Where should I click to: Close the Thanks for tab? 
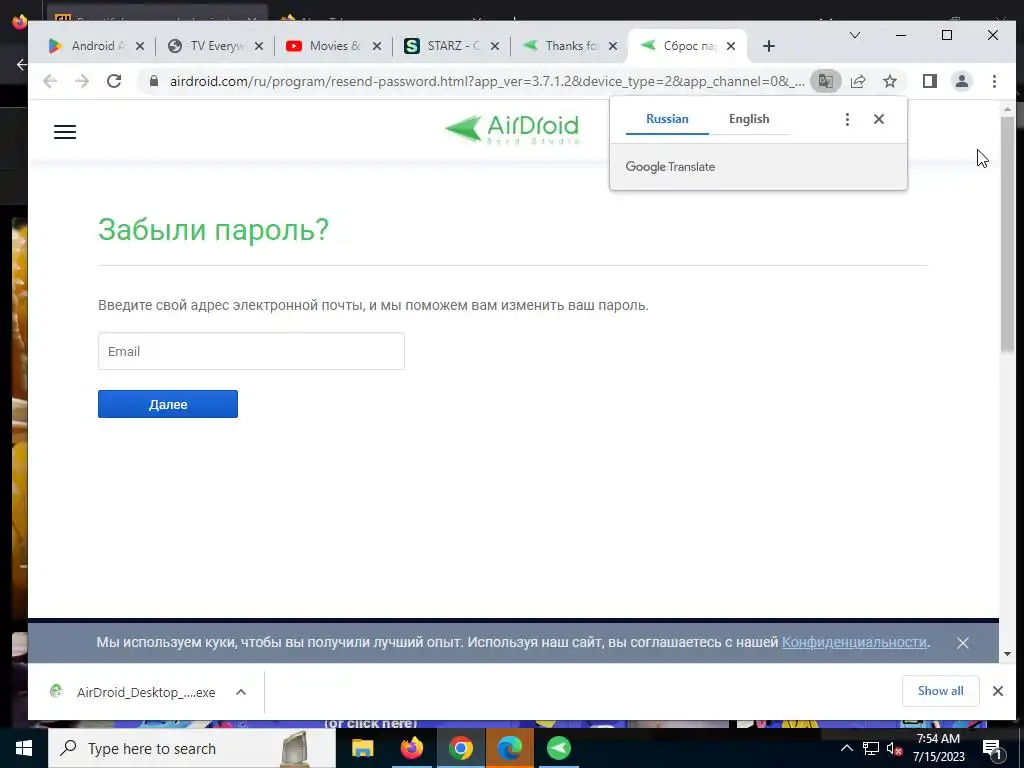(x=613, y=46)
